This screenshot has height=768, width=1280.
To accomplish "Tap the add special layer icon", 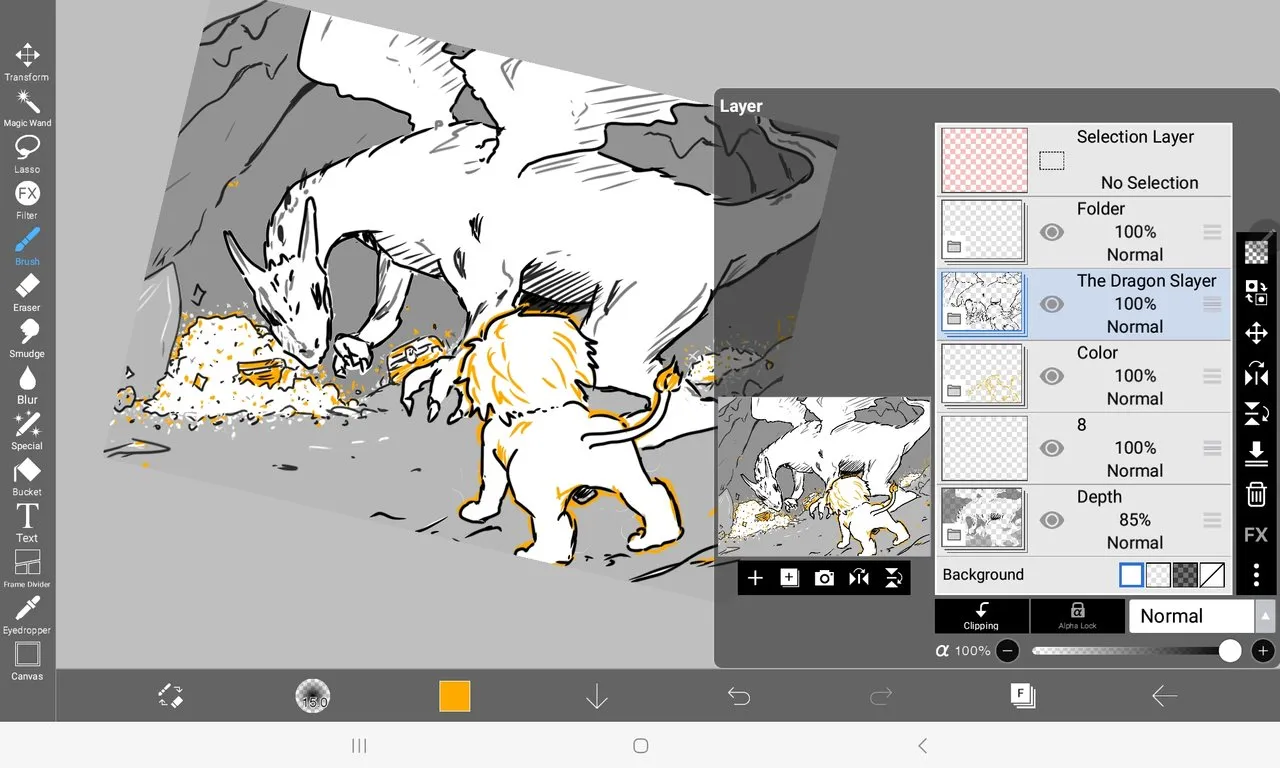I will (x=789, y=578).
